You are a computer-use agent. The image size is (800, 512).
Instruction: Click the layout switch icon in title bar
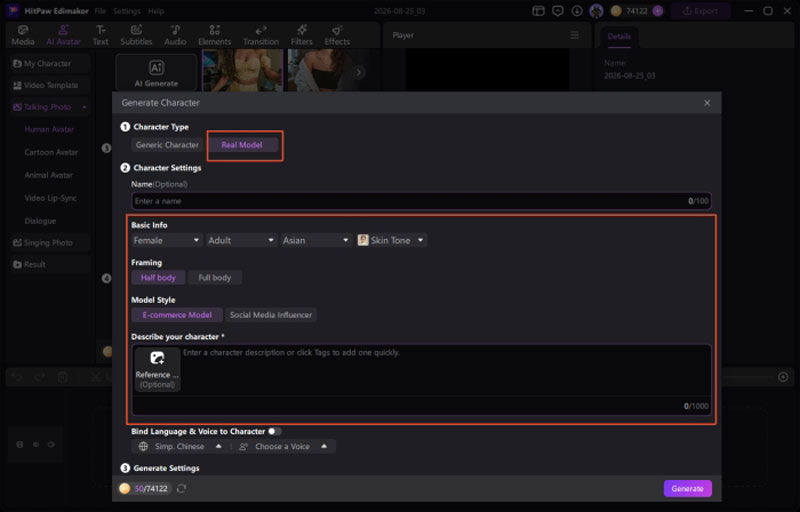click(538, 11)
